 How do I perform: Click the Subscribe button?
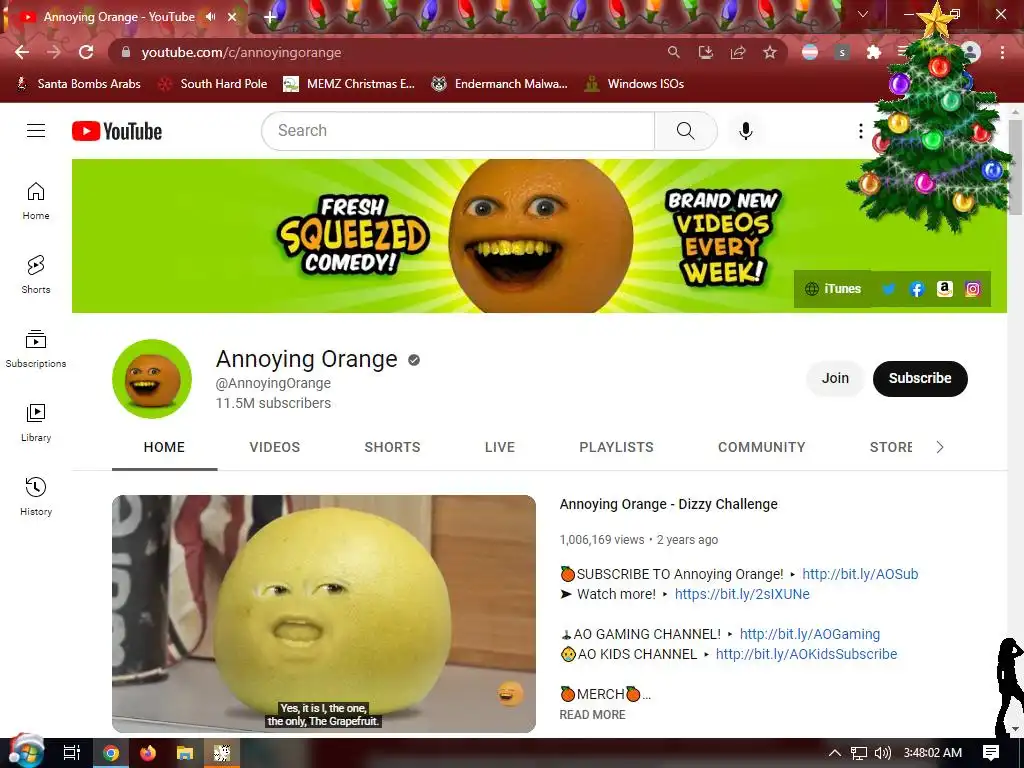pos(920,378)
